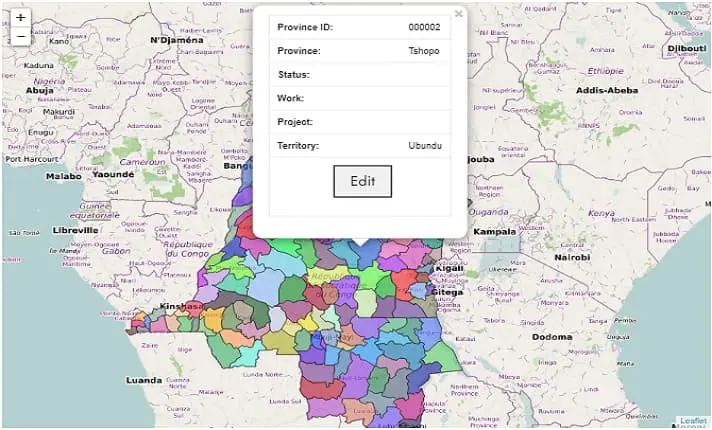Screen dimensions: 712x430
Task: Select the Province ID value 000002
Action: pos(424,27)
